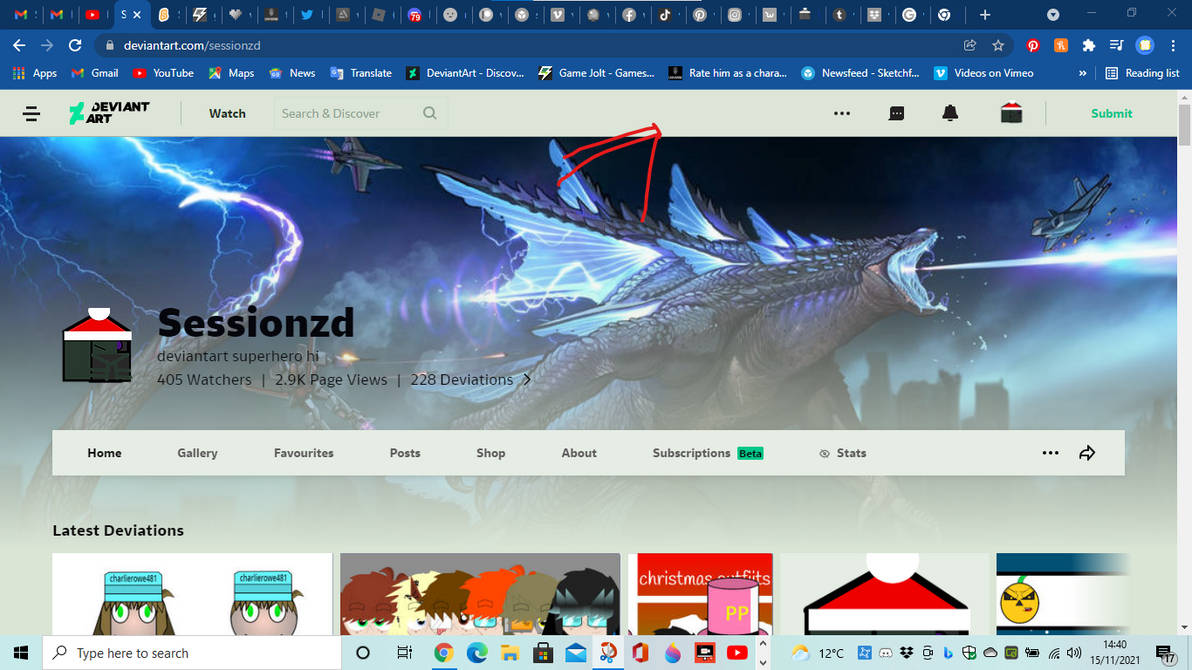The image size is (1192, 670).
Task: Bookmark this page with star icon
Action: [998, 46]
